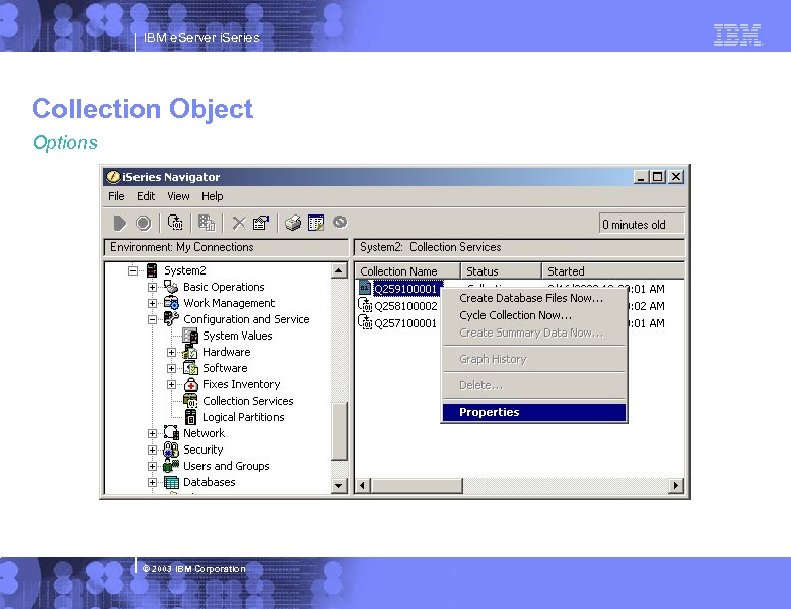Click the System2 server icon
This screenshot has width=791, height=609.
tap(152, 270)
